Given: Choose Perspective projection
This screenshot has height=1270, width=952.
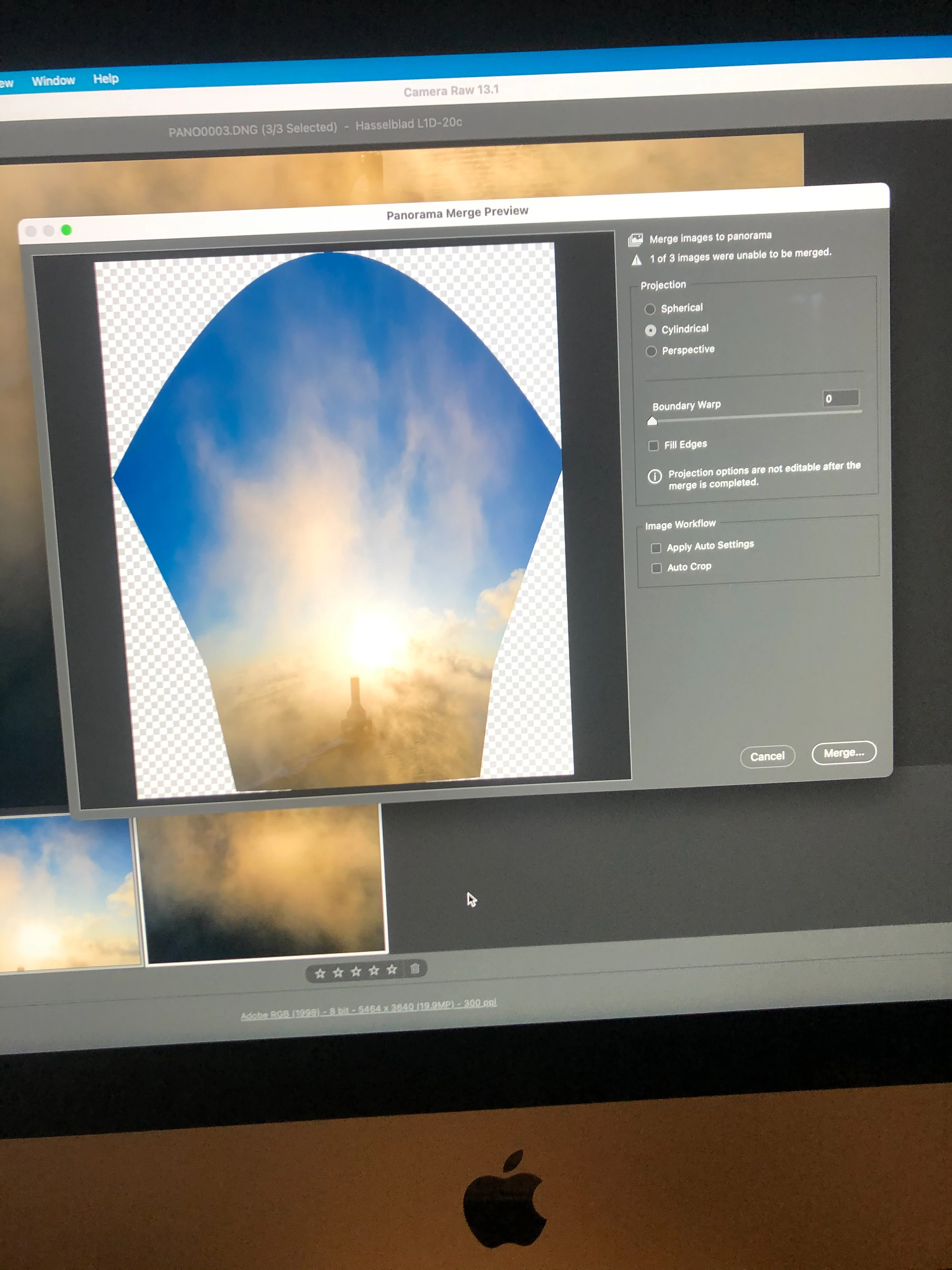Looking at the screenshot, I should 651,352.
